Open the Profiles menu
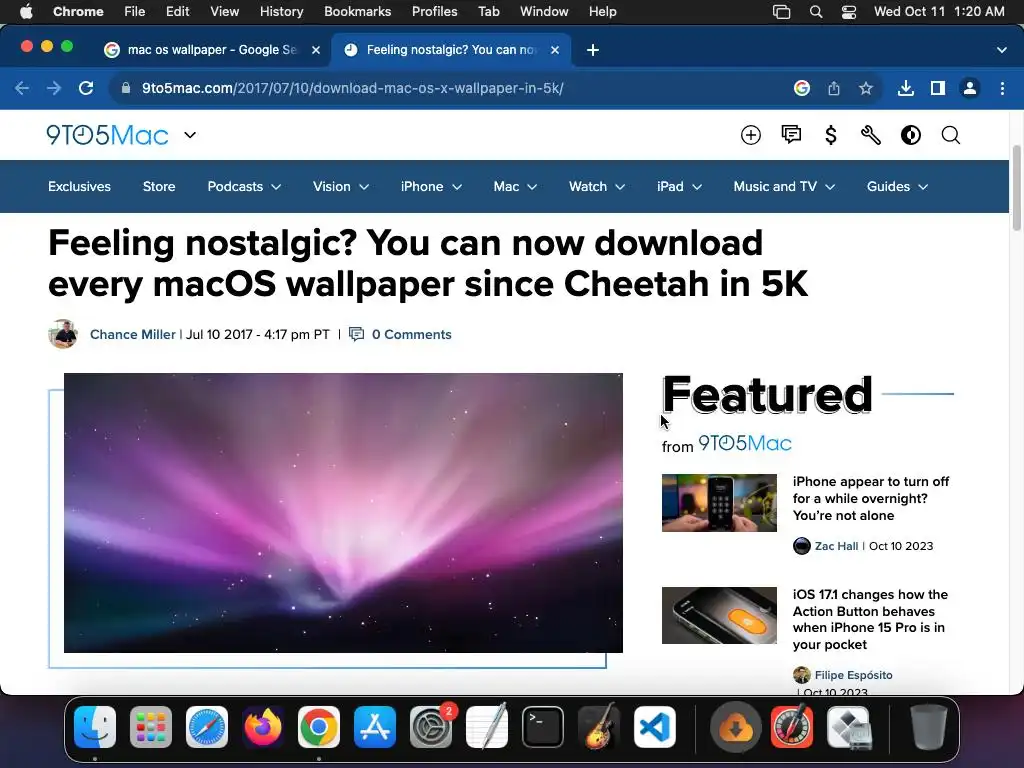 pyautogui.click(x=434, y=11)
